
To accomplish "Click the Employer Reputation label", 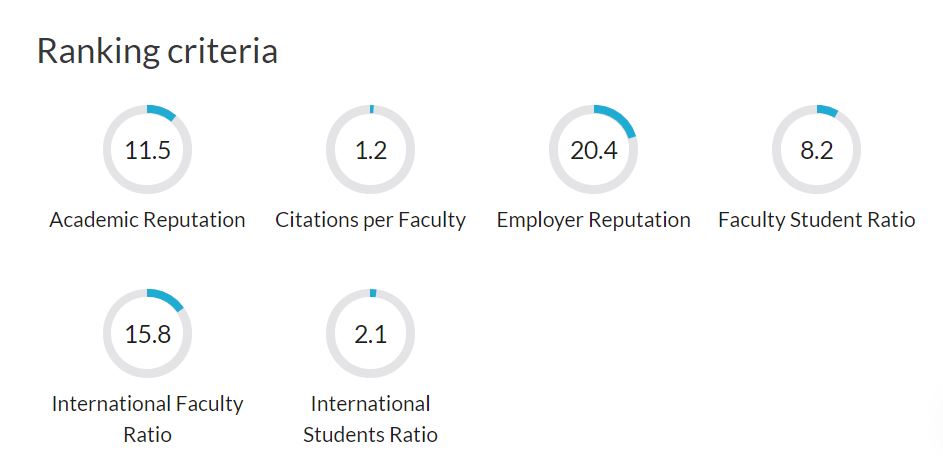I will [594, 220].
